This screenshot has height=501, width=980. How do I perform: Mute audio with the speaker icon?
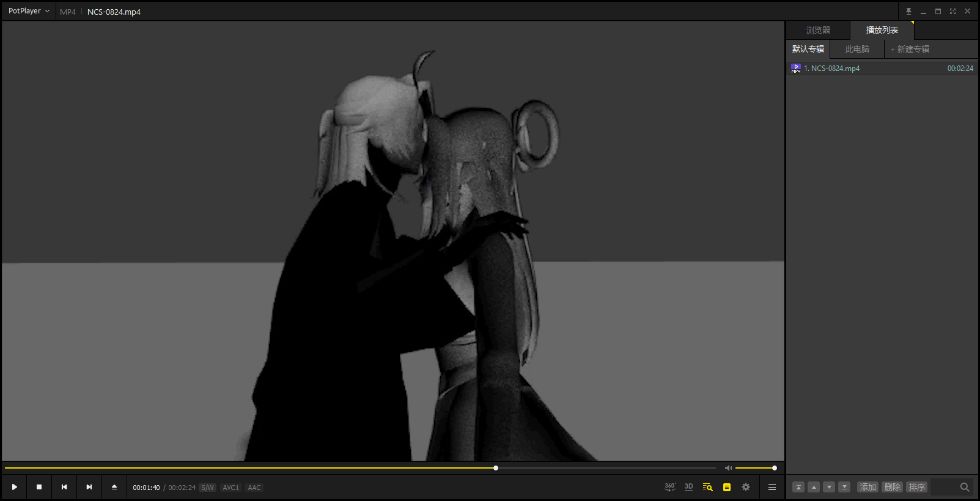click(x=728, y=468)
